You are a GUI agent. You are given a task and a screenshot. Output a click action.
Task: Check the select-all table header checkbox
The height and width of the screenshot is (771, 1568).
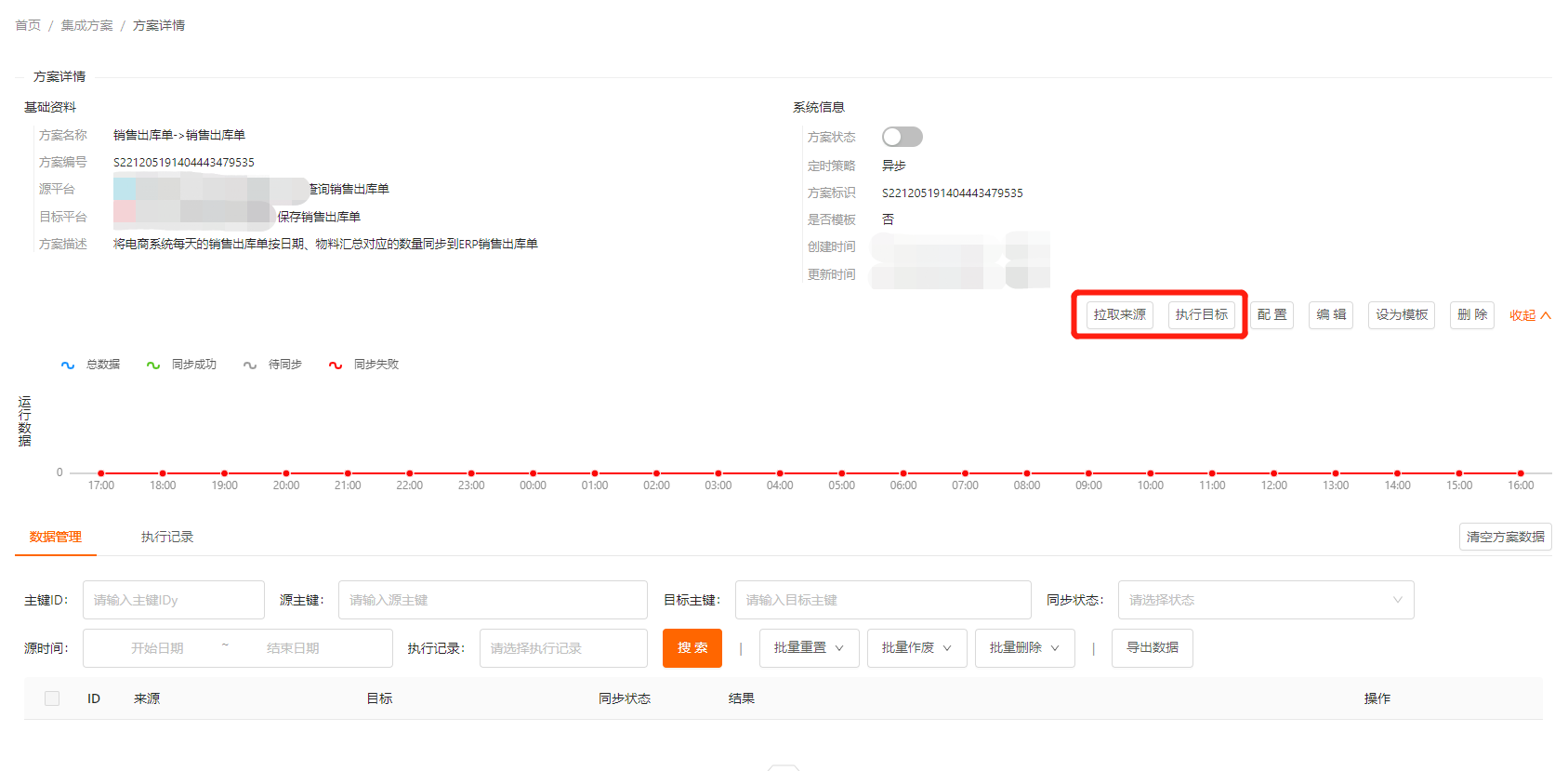click(x=52, y=698)
